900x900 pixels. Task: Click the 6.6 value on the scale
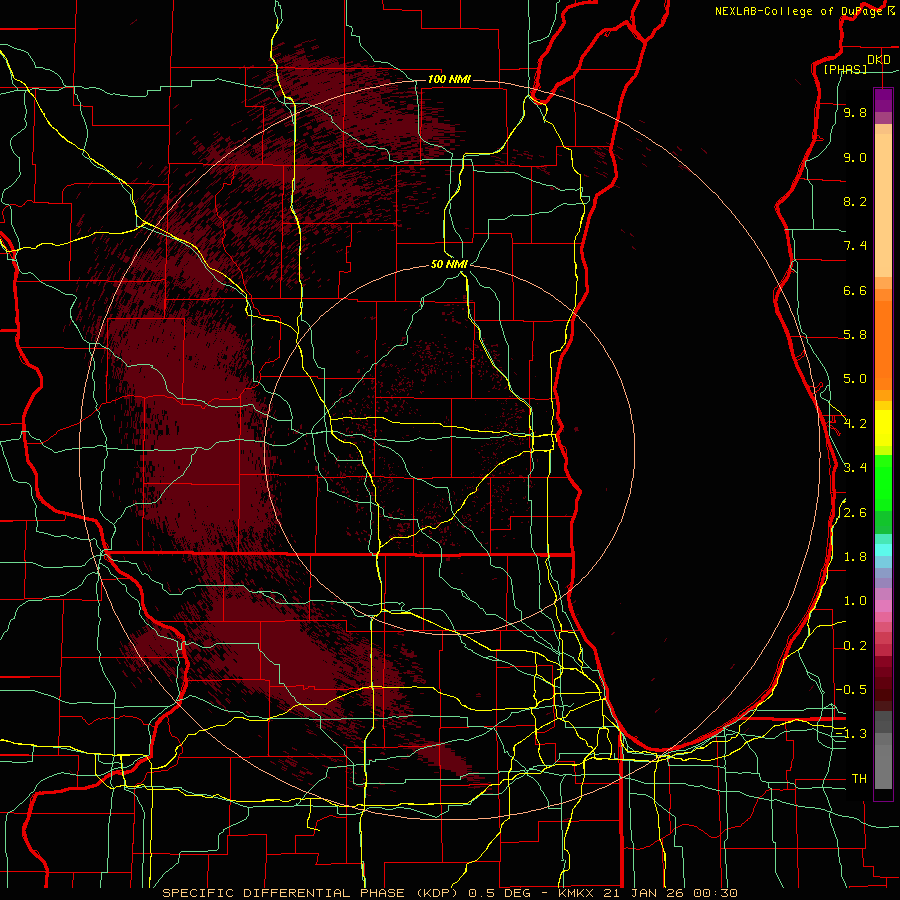point(855,291)
